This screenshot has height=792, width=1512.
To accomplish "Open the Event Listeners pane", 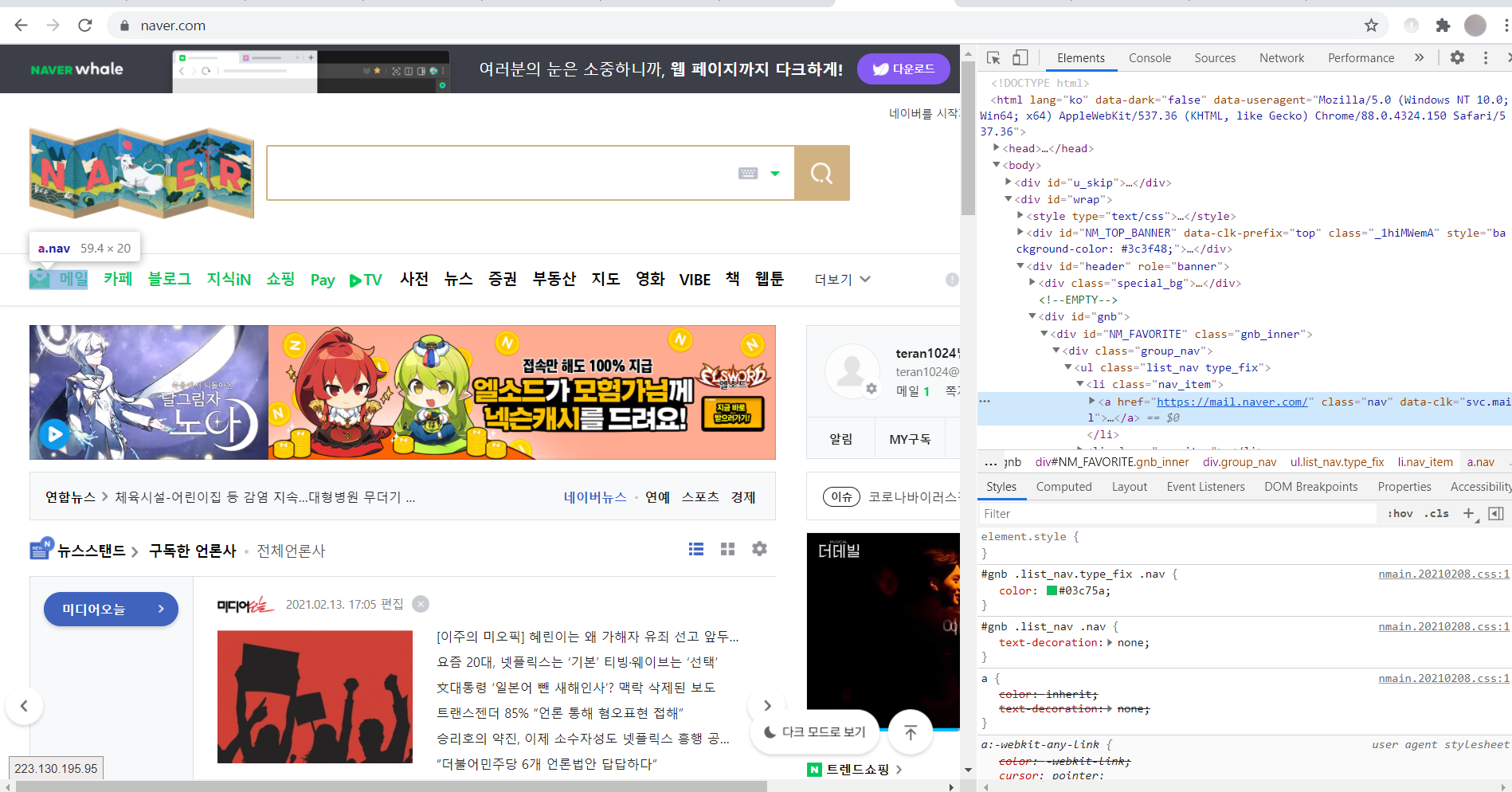I will [1205, 487].
